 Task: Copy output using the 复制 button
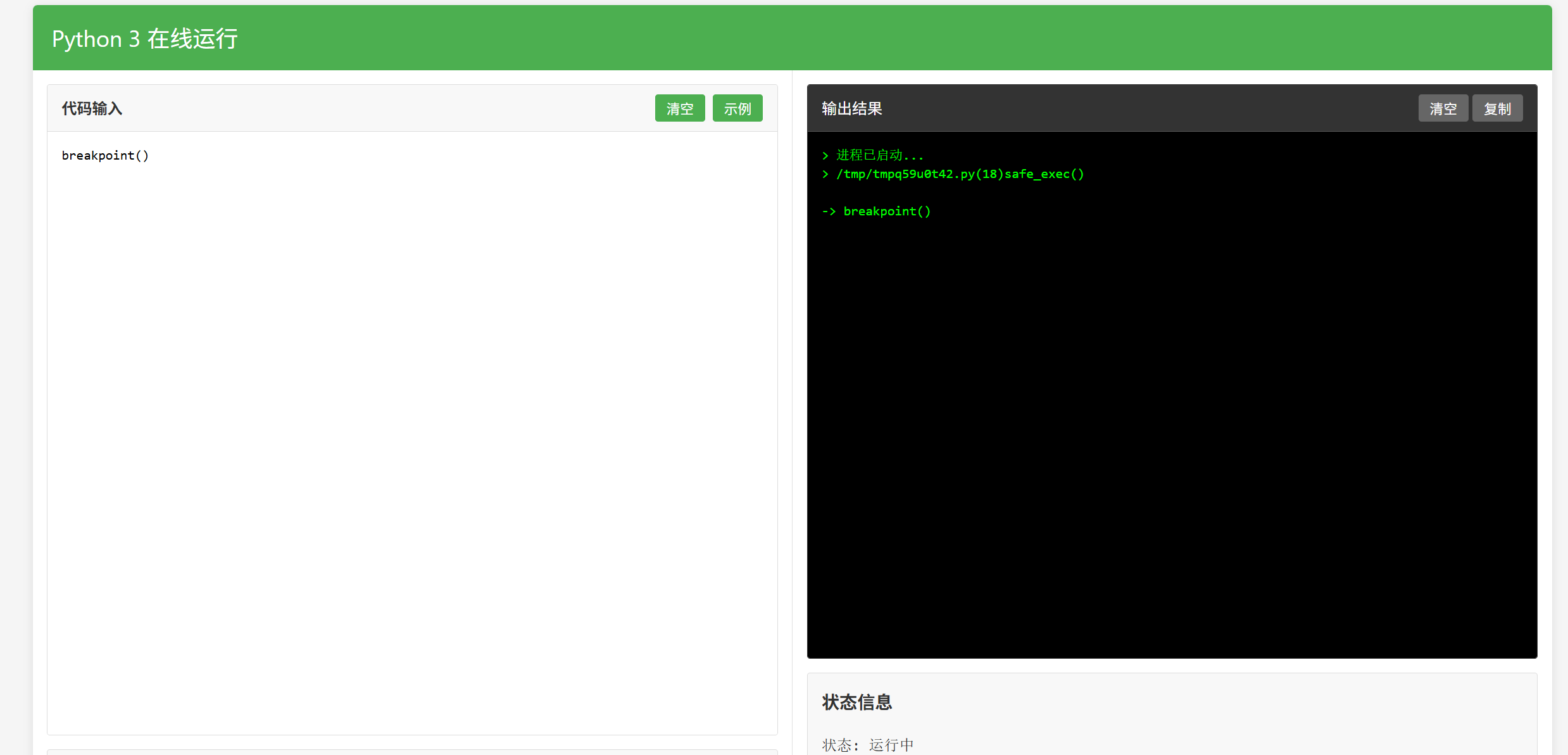coord(1496,108)
